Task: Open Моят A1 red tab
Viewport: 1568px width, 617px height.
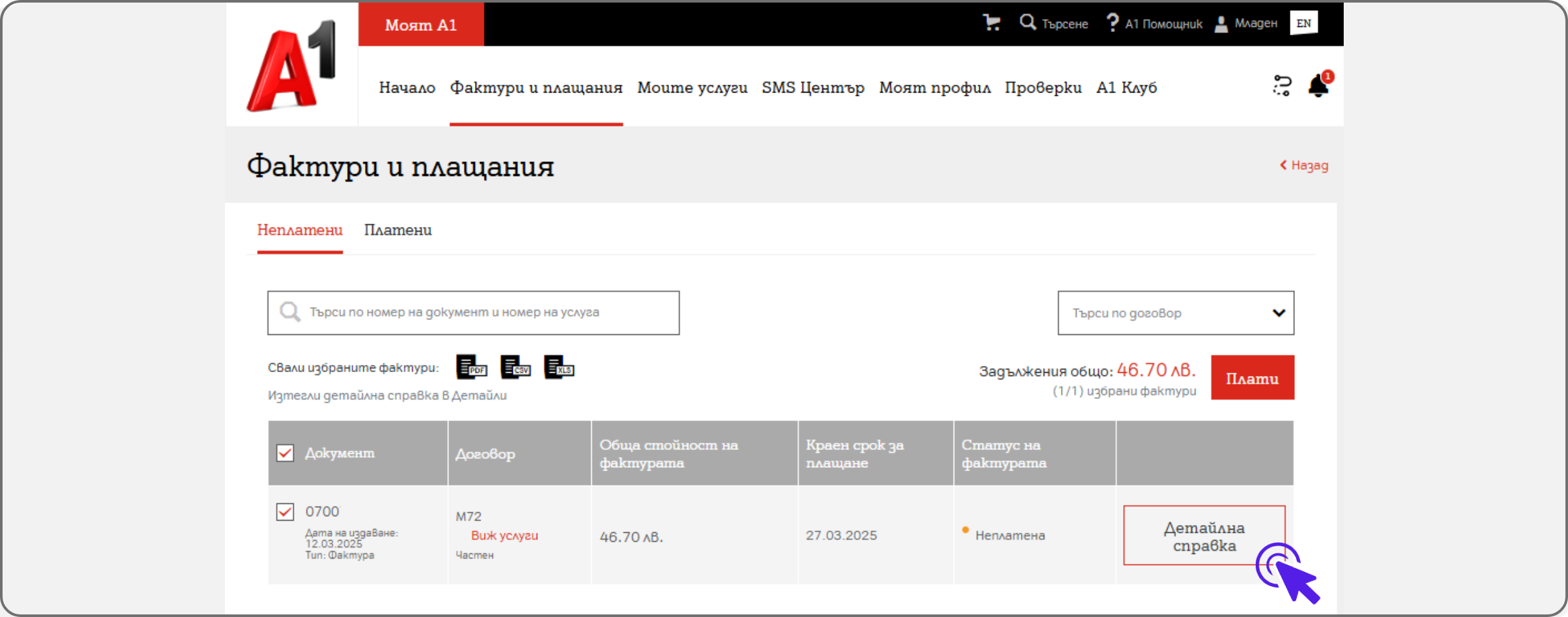Action: [421, 24]
